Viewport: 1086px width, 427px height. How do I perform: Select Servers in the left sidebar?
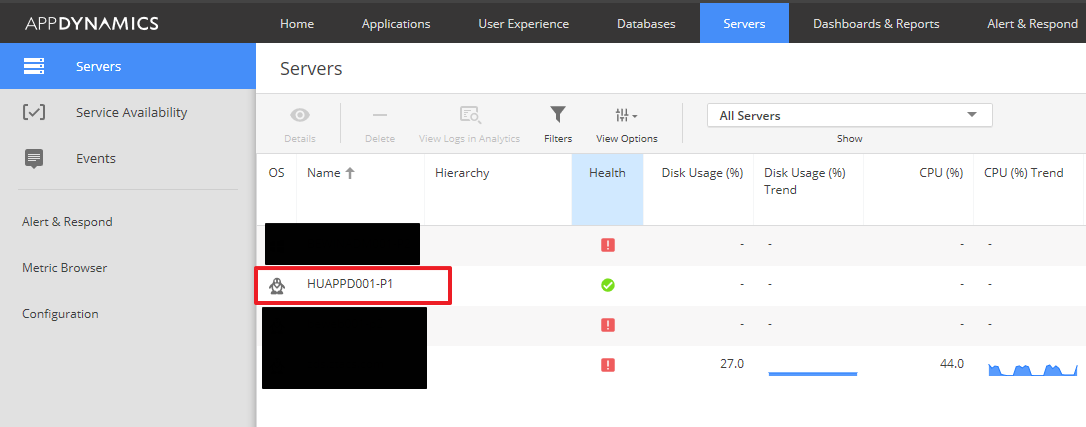pos(127,66)
